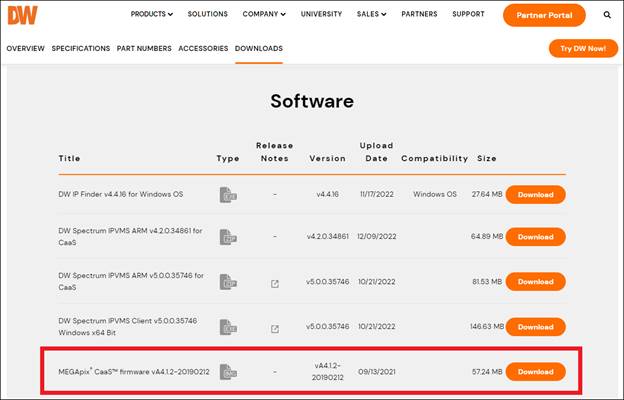Expand the Company menu
The height and width of the screenshot is (400, 624).
tap(264, 14)
